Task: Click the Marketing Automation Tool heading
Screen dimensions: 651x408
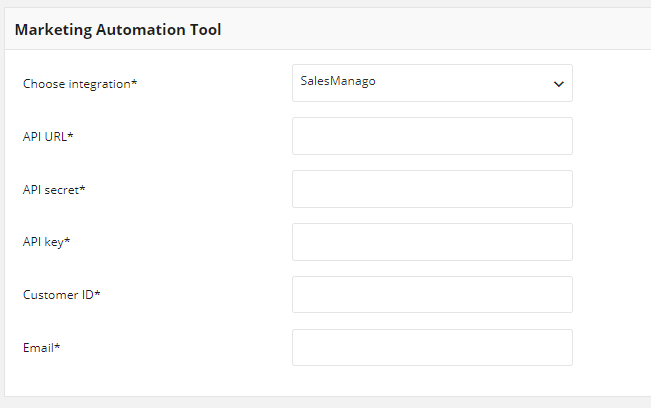Action: point(118,30)
